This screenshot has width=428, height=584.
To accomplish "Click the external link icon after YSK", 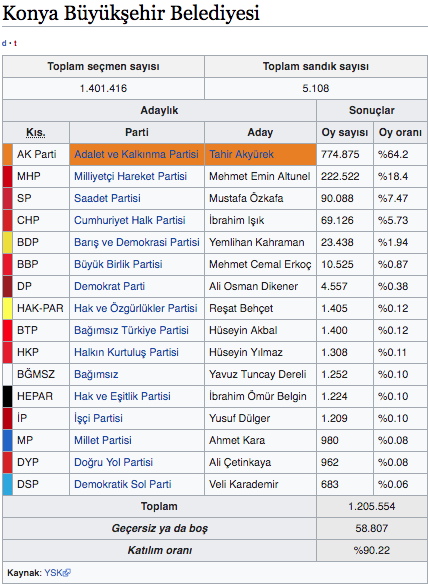I will (67, 572).
